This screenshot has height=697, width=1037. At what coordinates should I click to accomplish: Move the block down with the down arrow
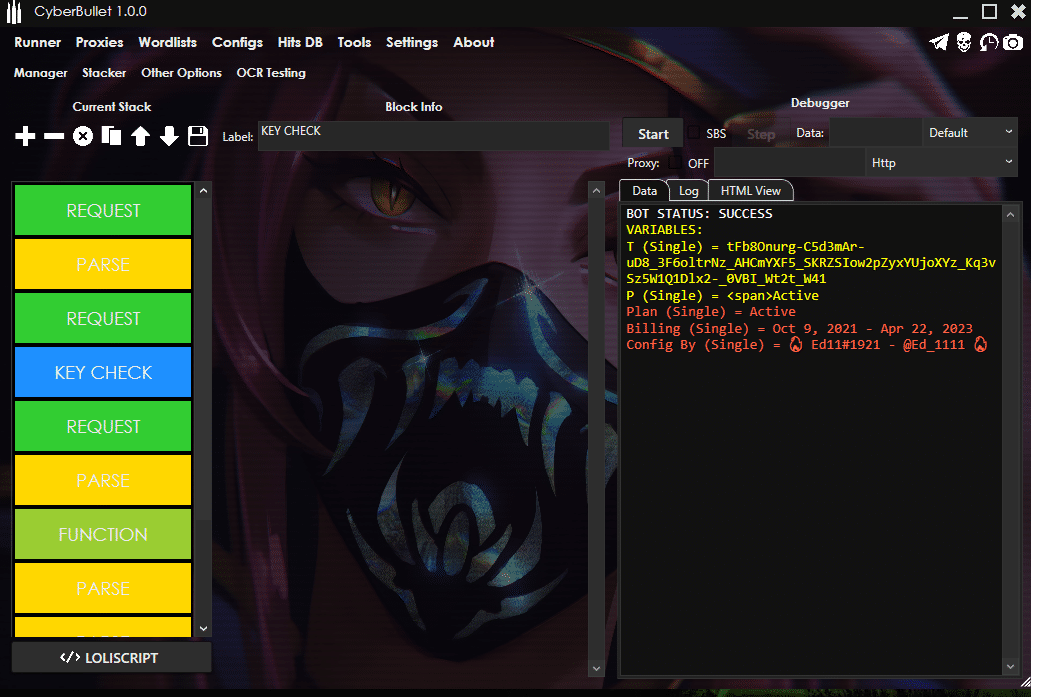tap(169, 136)
